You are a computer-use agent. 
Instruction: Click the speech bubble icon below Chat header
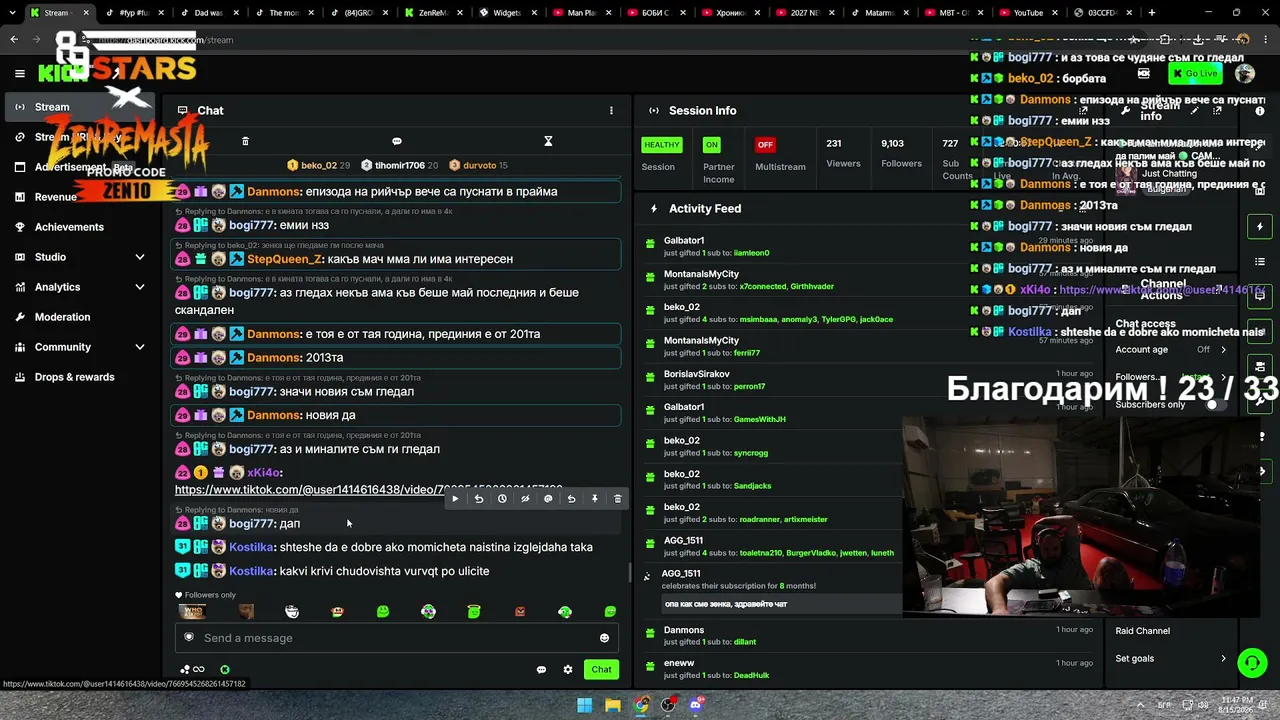click(x=397, y=141)
